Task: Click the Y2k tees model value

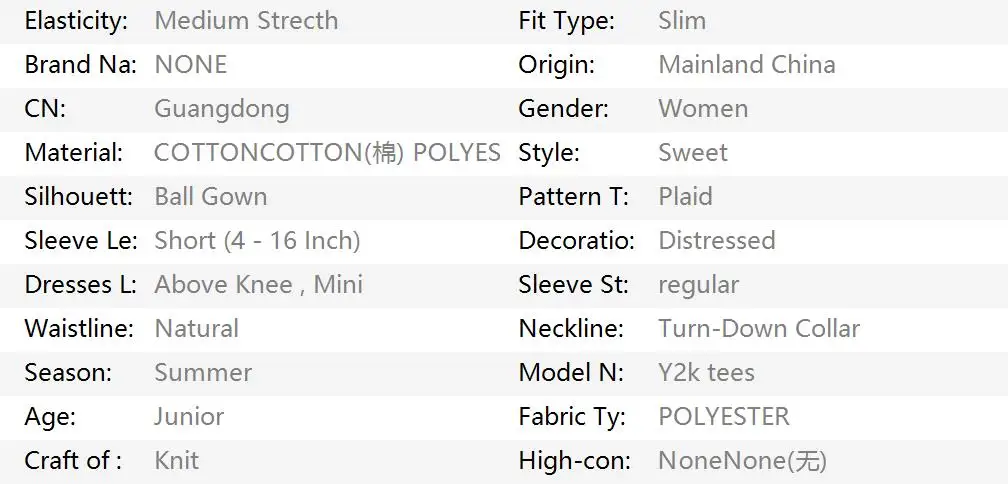Action: pyautogui.click(x=706, y=372)
